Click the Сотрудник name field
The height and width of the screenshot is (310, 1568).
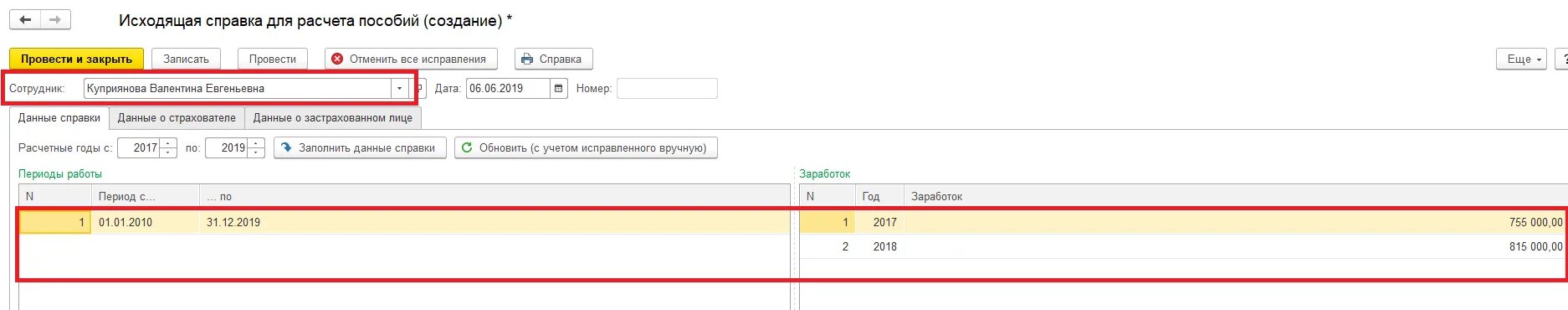[x=238, y=88]
